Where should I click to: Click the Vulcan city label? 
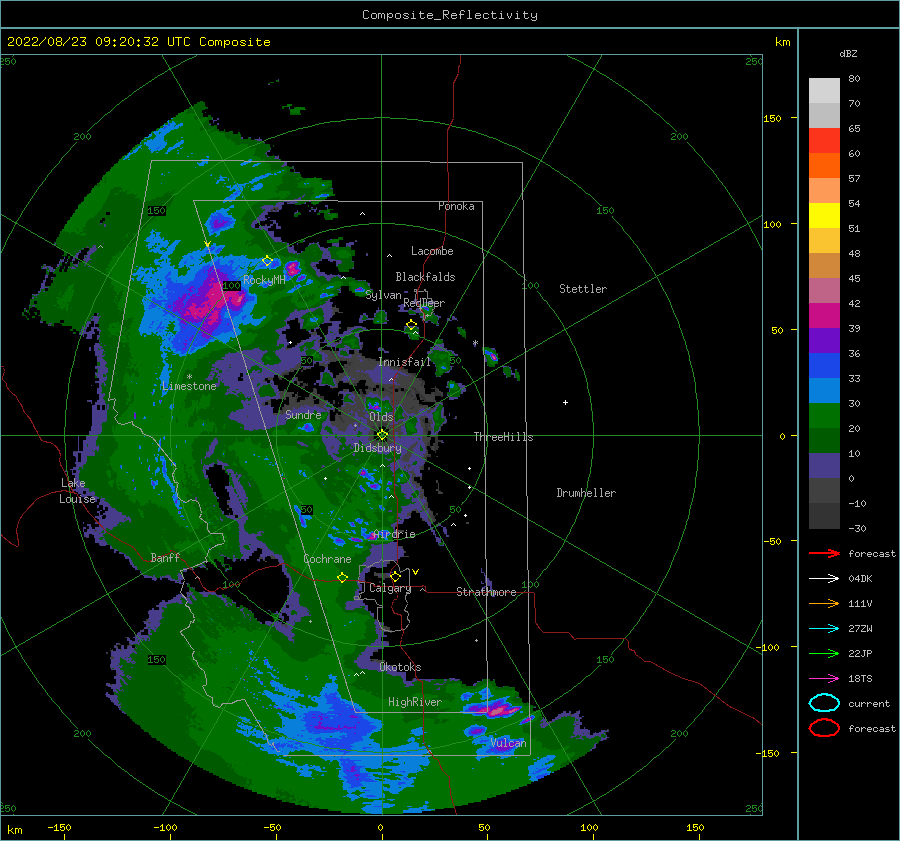click(508, 743)
